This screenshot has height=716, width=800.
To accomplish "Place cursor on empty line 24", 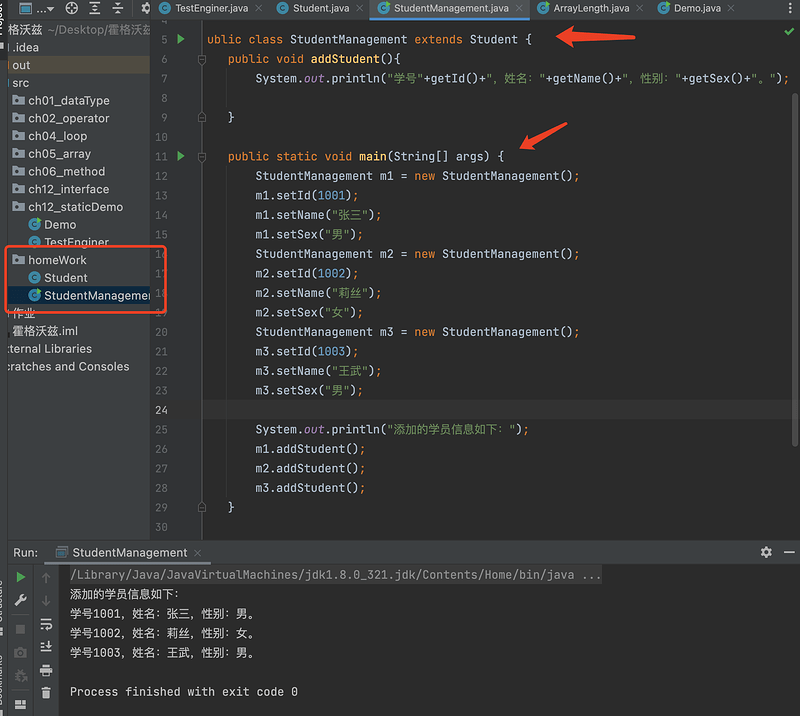I will (x=497, y=410).
